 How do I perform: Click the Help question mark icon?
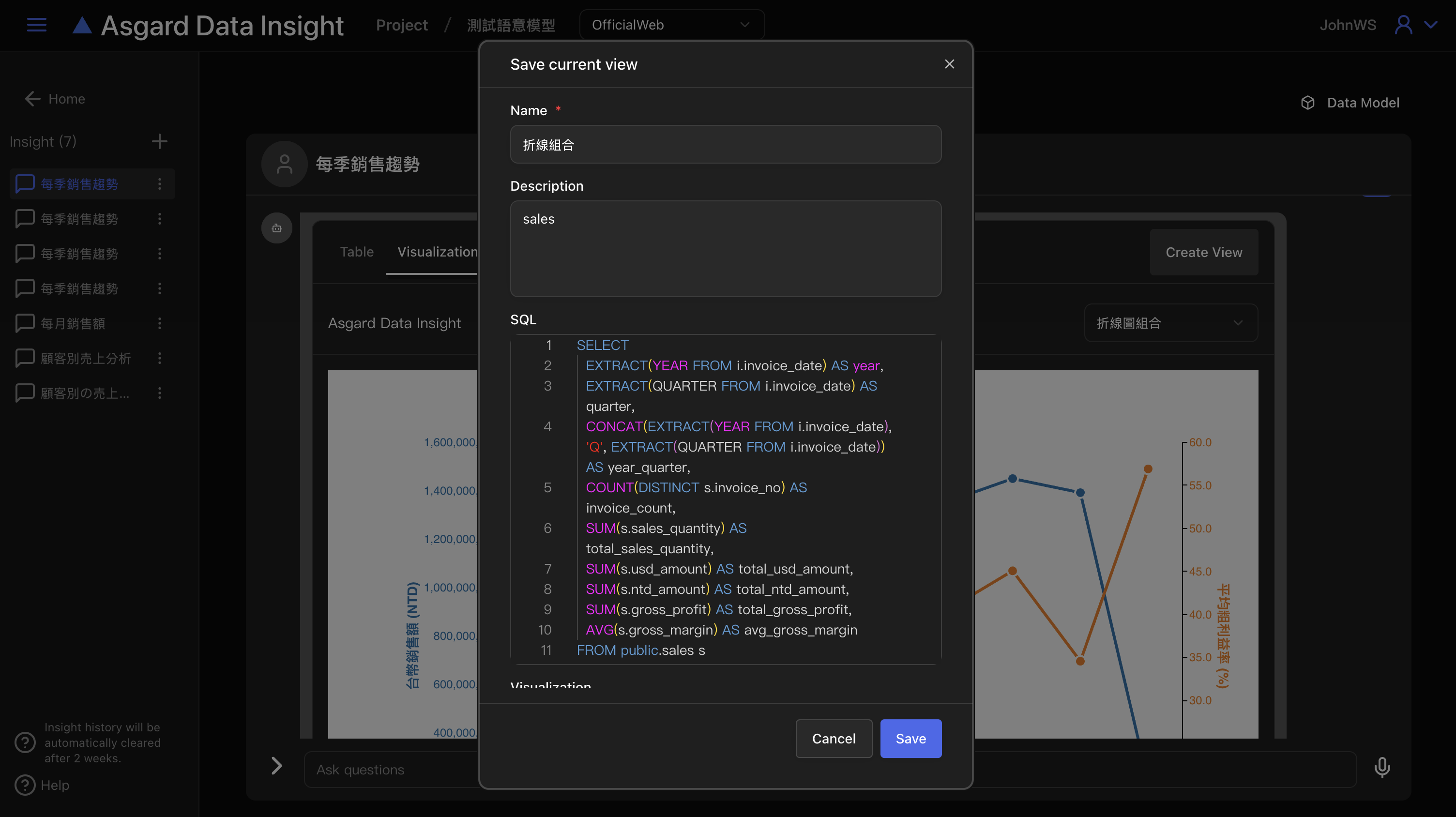coord(25,786)
